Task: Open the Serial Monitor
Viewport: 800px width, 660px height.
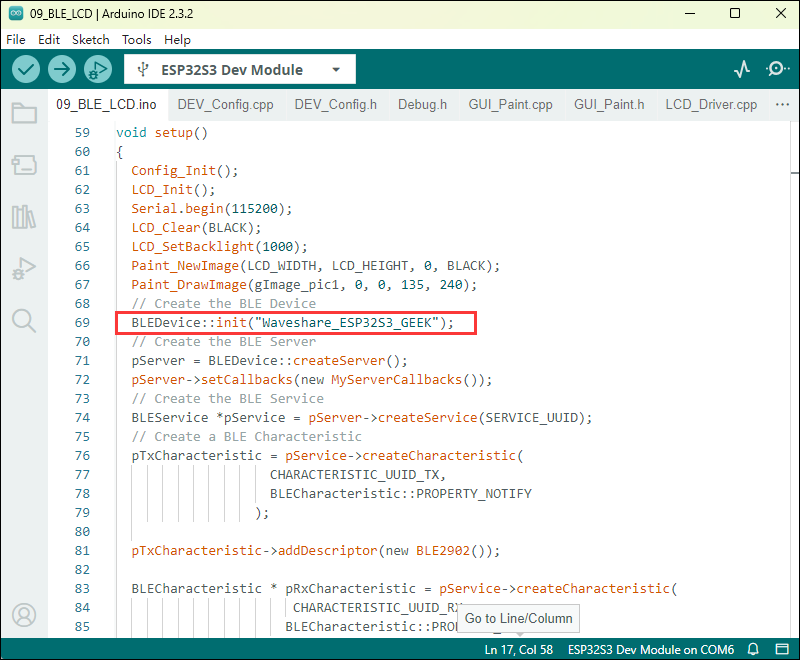Action: [777, 69]
